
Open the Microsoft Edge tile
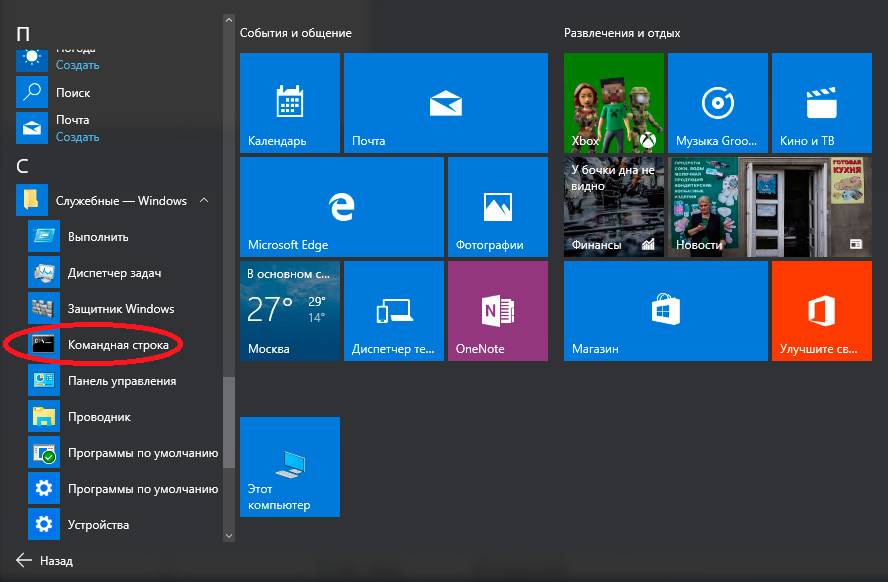[341, 207]
